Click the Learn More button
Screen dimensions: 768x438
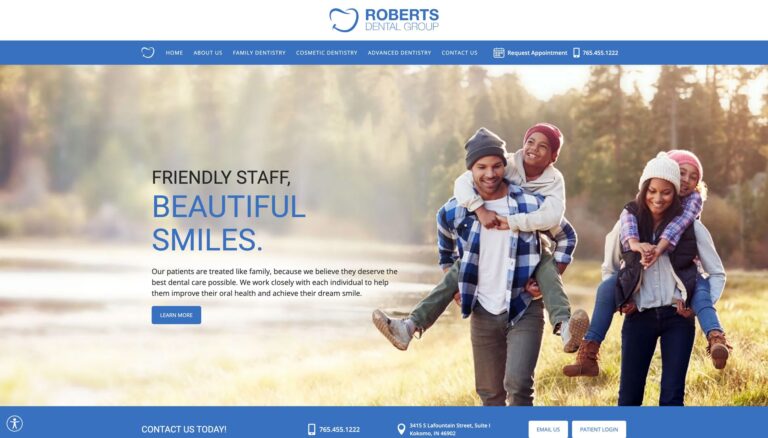pyautogui.click(x=176, y=315)
